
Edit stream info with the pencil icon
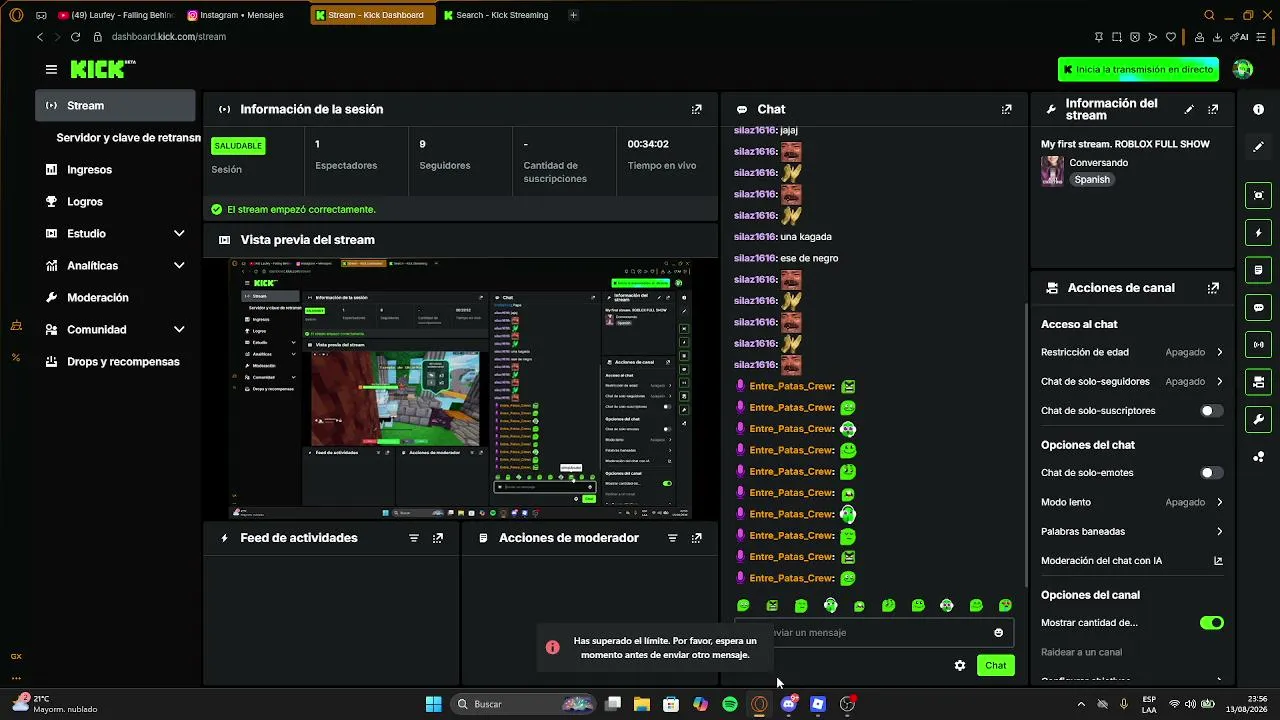(1189, 109)
